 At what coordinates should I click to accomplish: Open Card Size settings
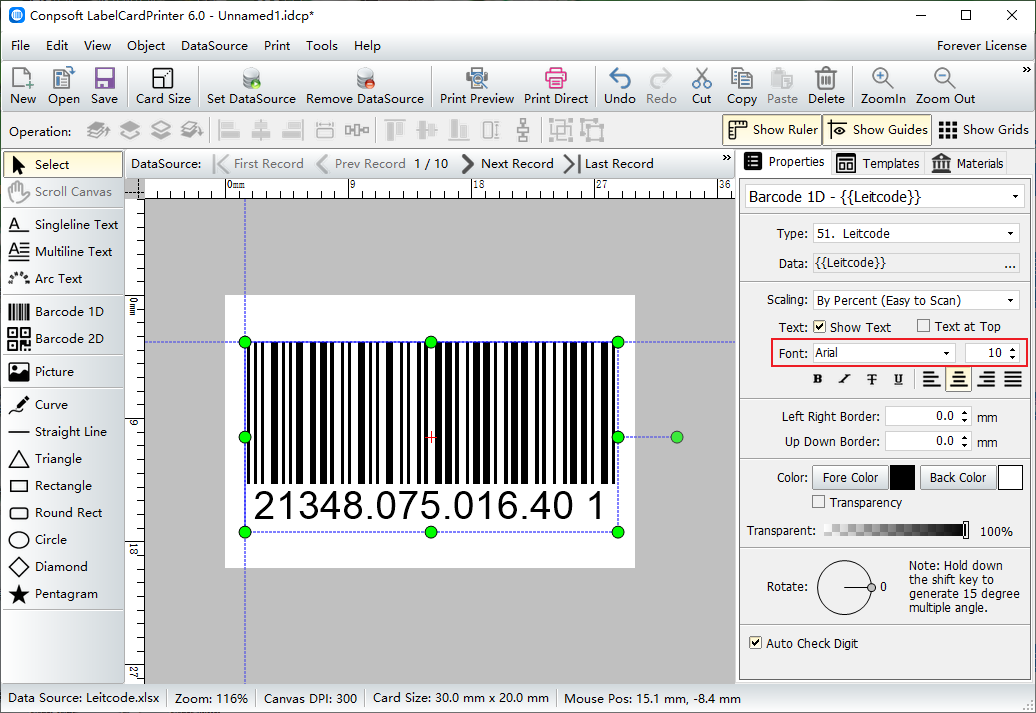pos(163,86)
